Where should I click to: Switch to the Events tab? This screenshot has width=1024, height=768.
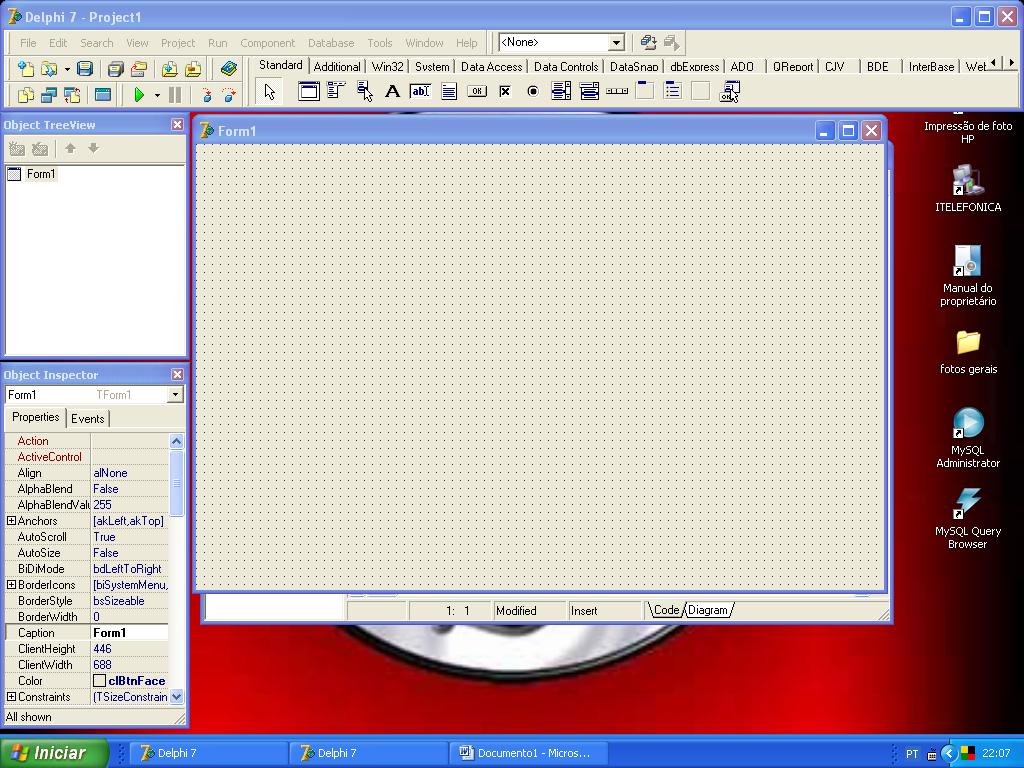click(x=88, y=419)
